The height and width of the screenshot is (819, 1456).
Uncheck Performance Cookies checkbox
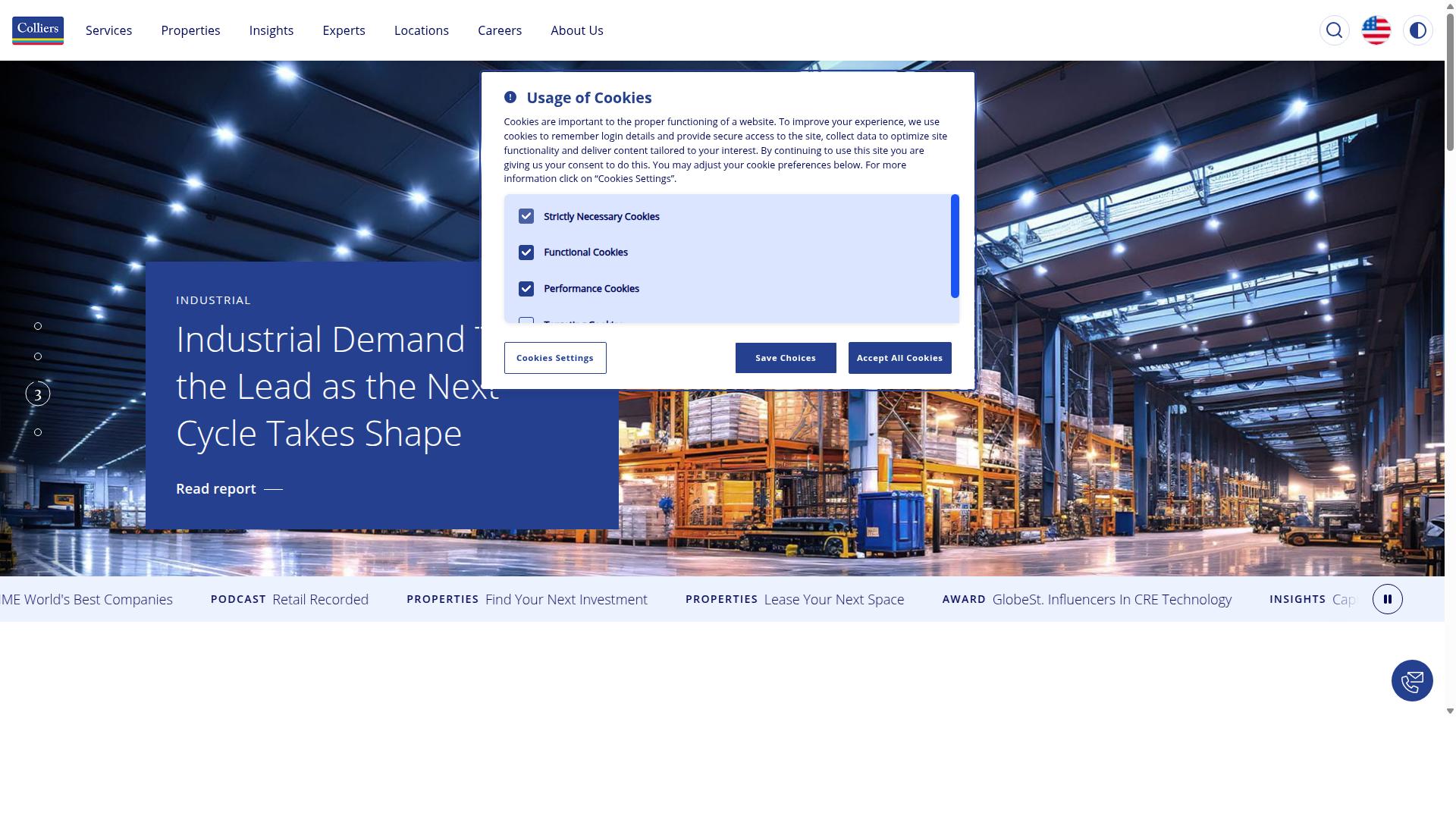point(526,289)
